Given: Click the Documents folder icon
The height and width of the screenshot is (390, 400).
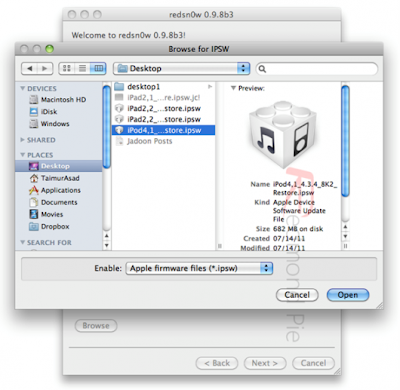Looking at the screenshot, I should (34, 202).
